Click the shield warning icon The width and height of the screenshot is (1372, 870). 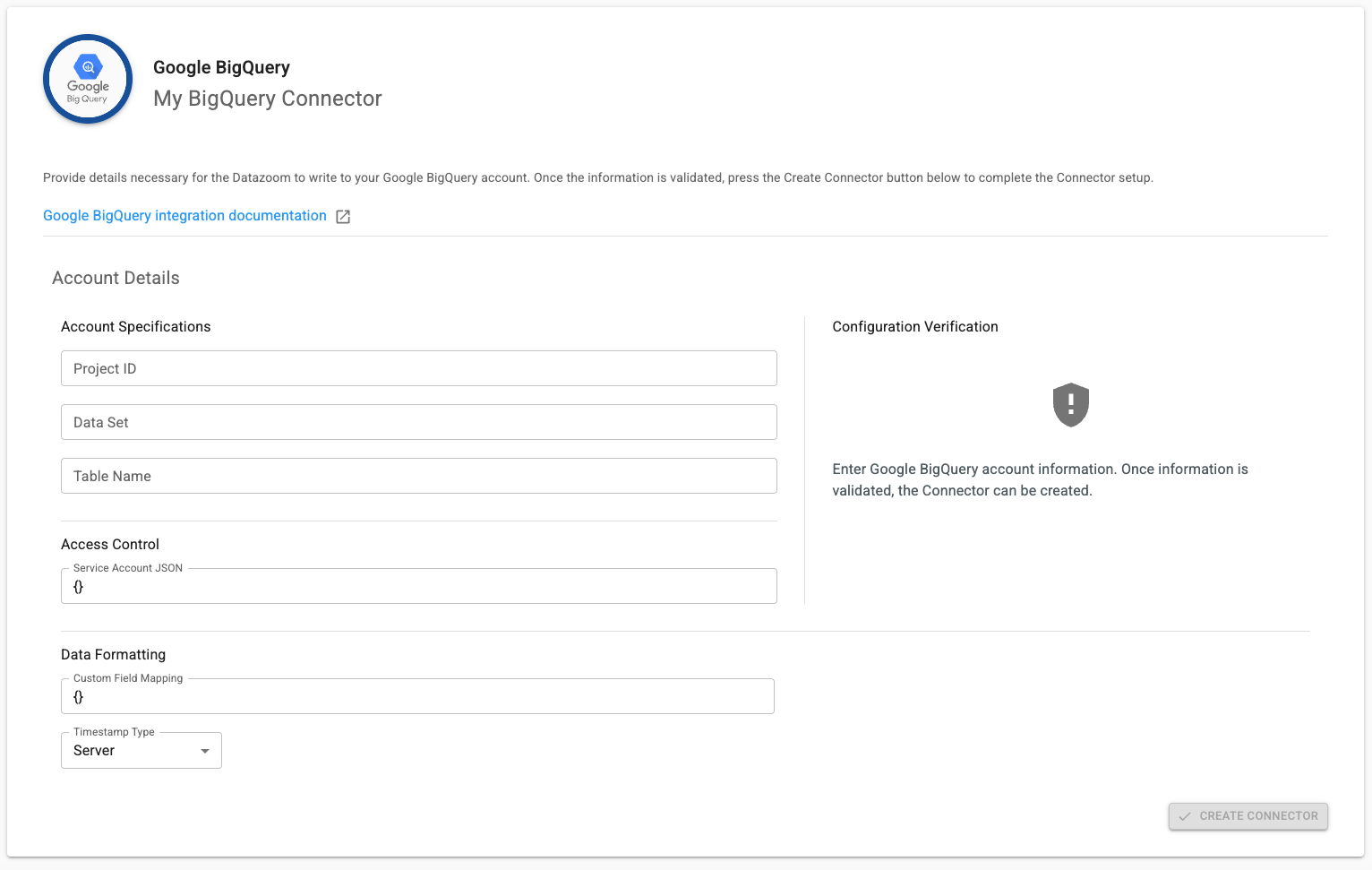coord(1070,405)
